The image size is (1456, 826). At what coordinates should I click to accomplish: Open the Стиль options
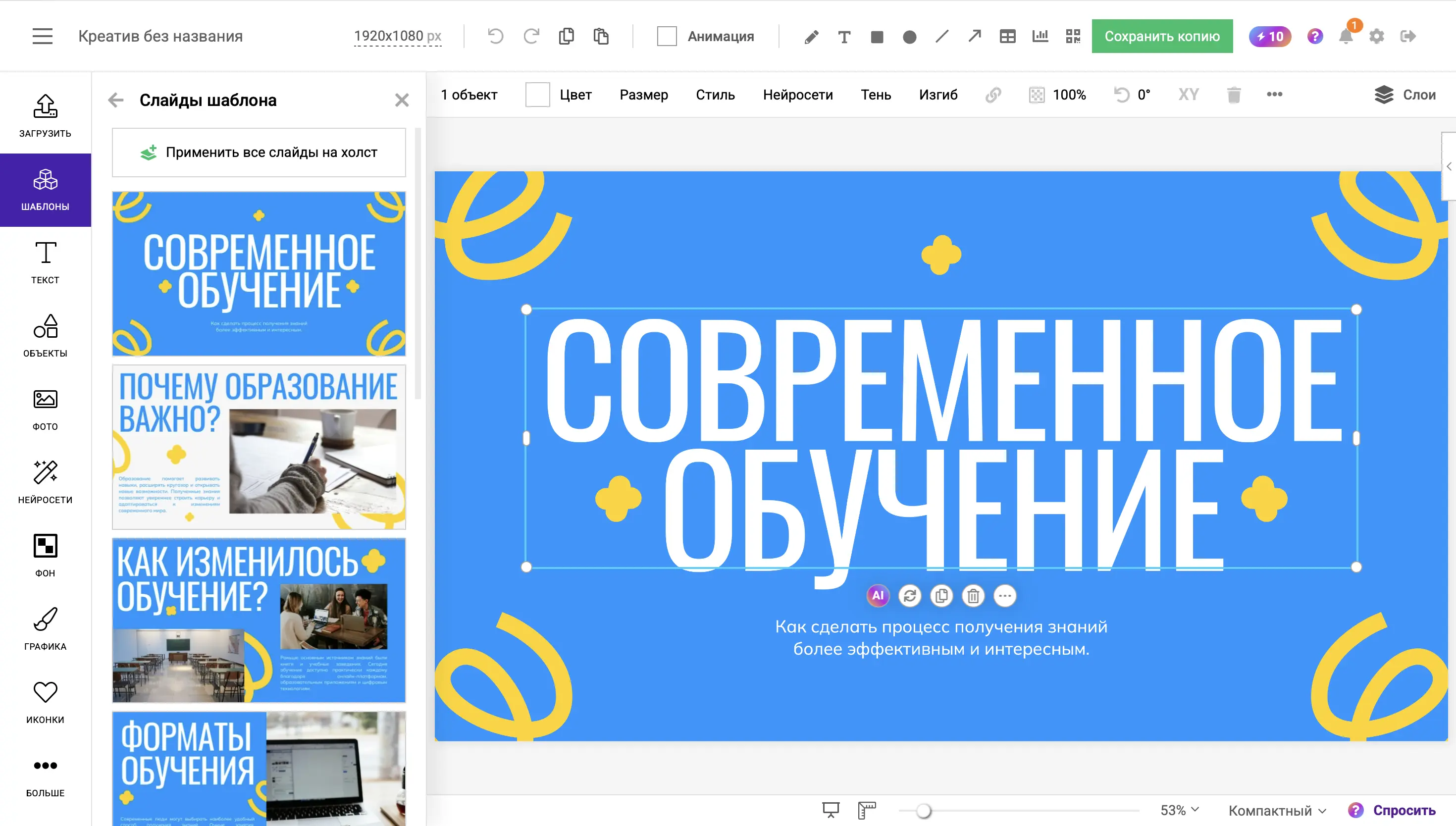pyautogui.click(x=715, y=95)
